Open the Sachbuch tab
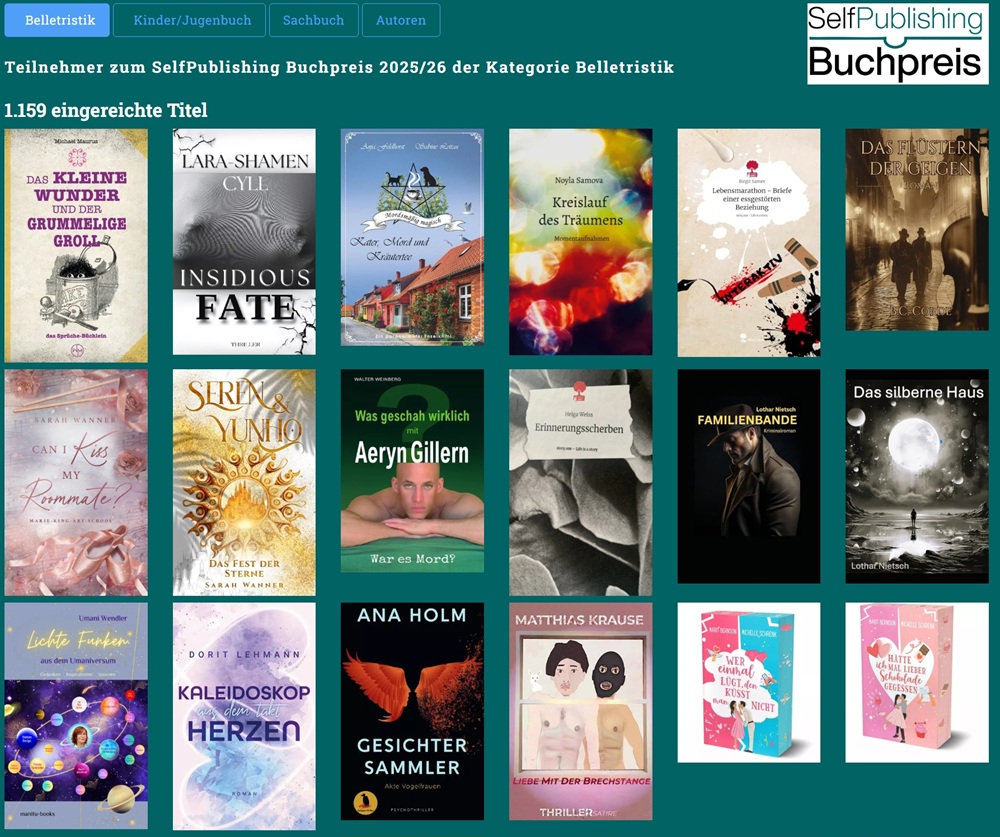Image resolution: width=1000 pixels, height=837 pixels. (x=313, y=20)
